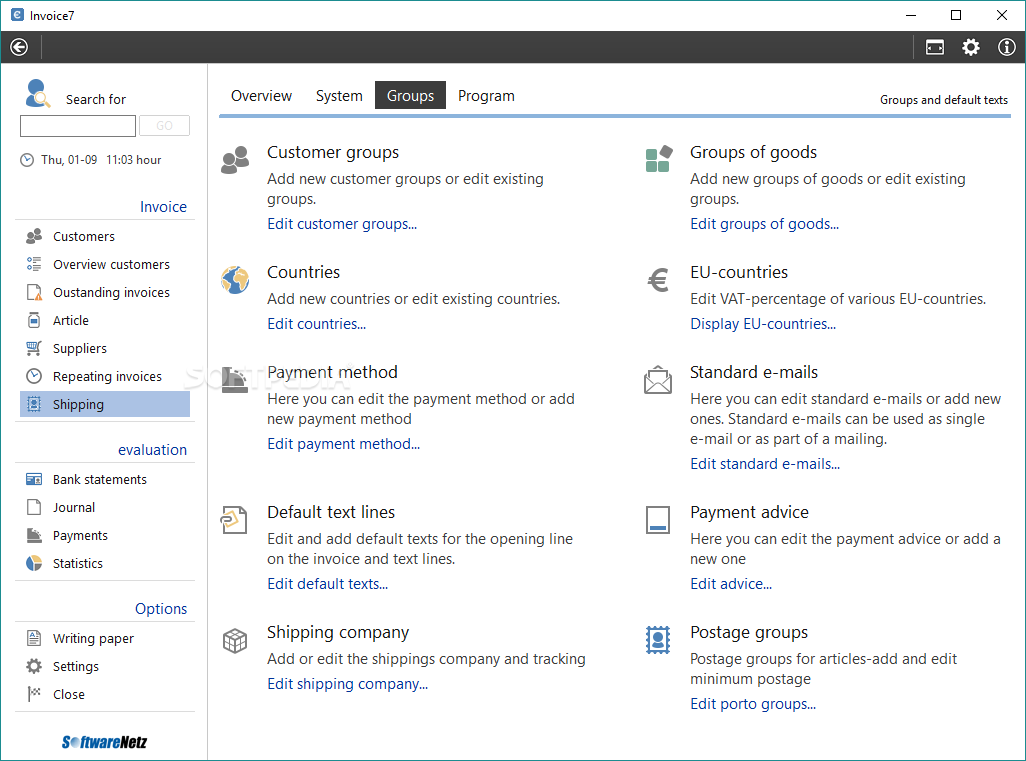This screenshot has width=1026, height=761.
Task: Click the GO search button
Action: point(164,126)
